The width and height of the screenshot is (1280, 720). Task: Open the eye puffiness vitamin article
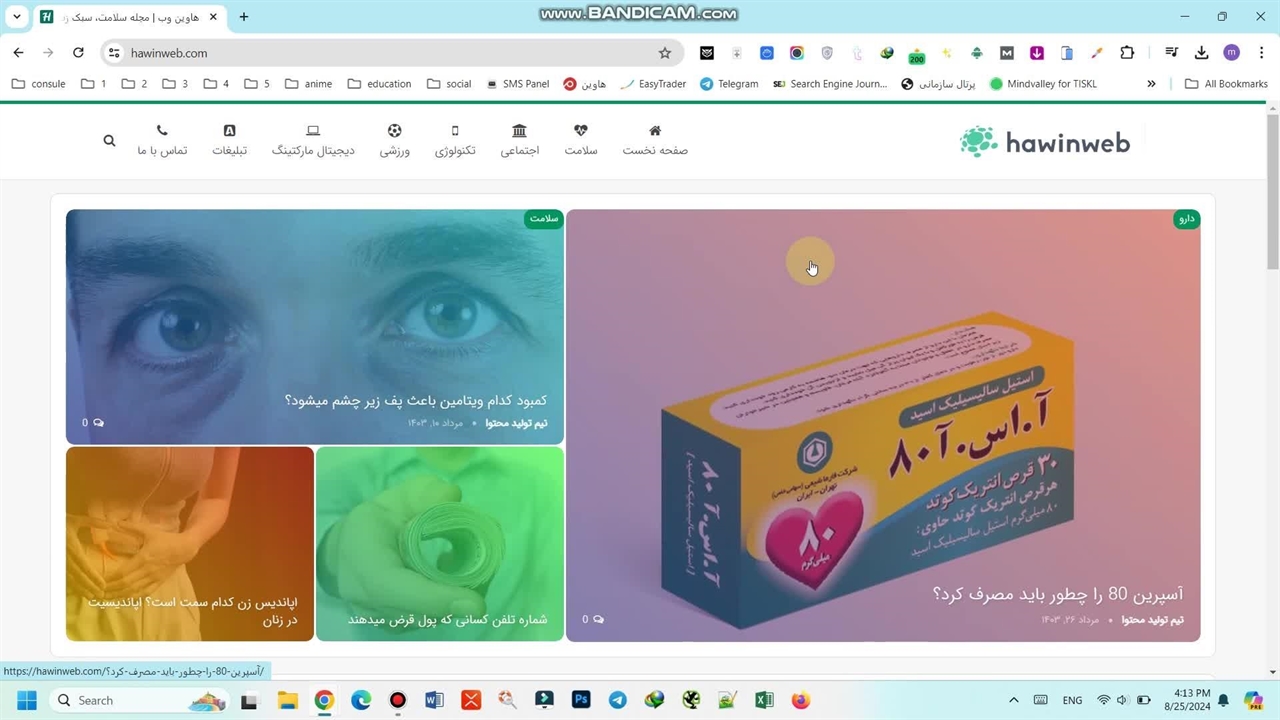tap(415, 400)
